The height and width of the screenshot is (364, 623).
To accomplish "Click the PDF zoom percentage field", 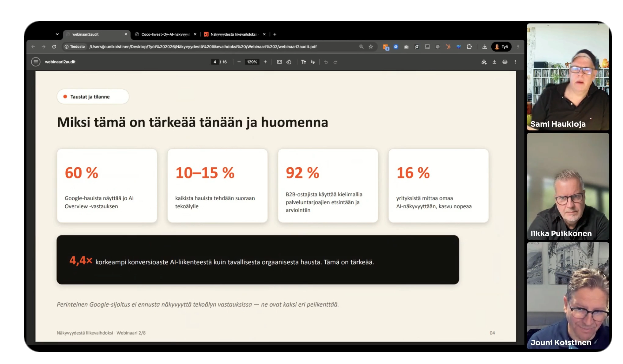I will (x=252, y=62).
